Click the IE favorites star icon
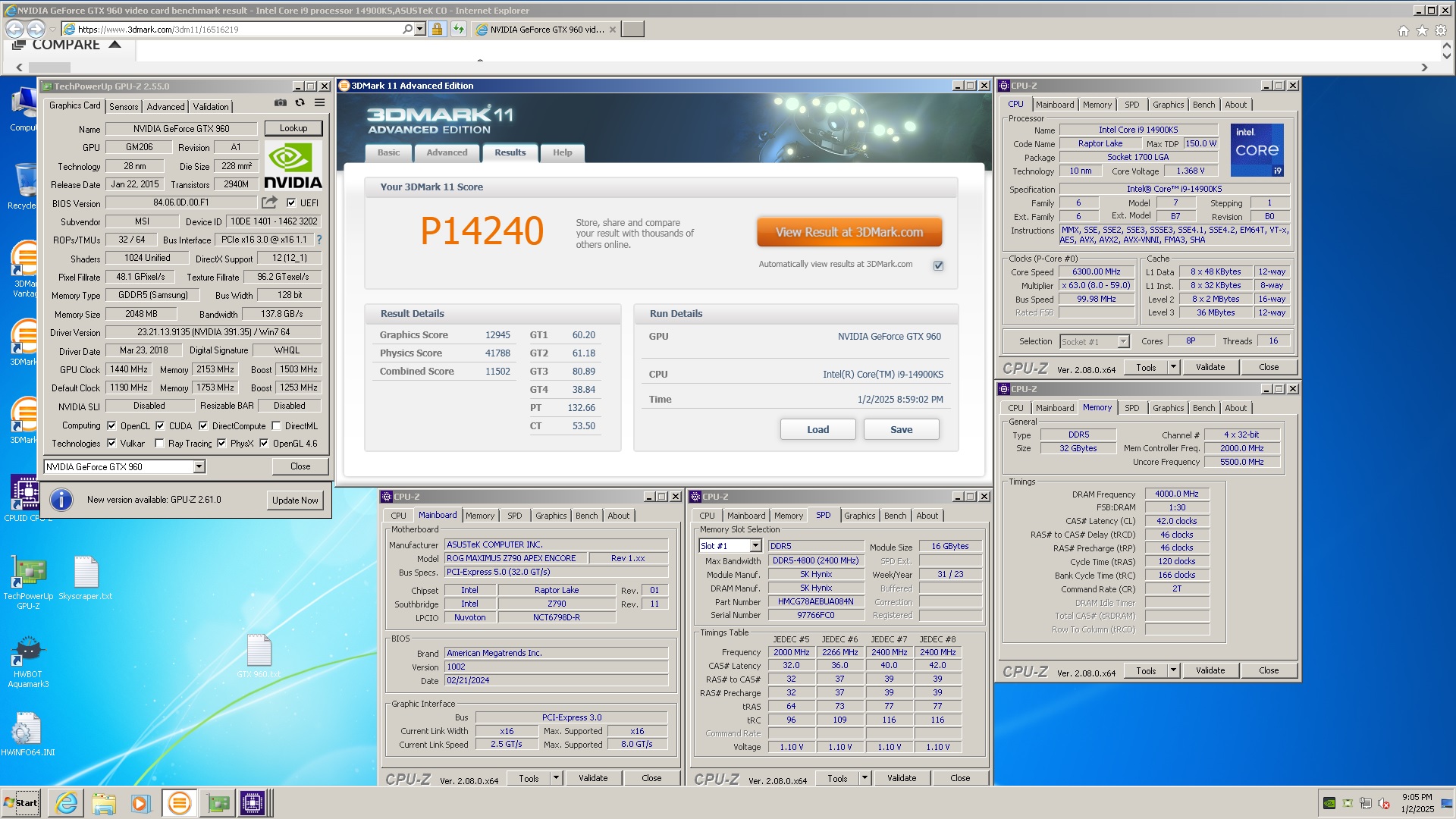 tap(1422, 30)
